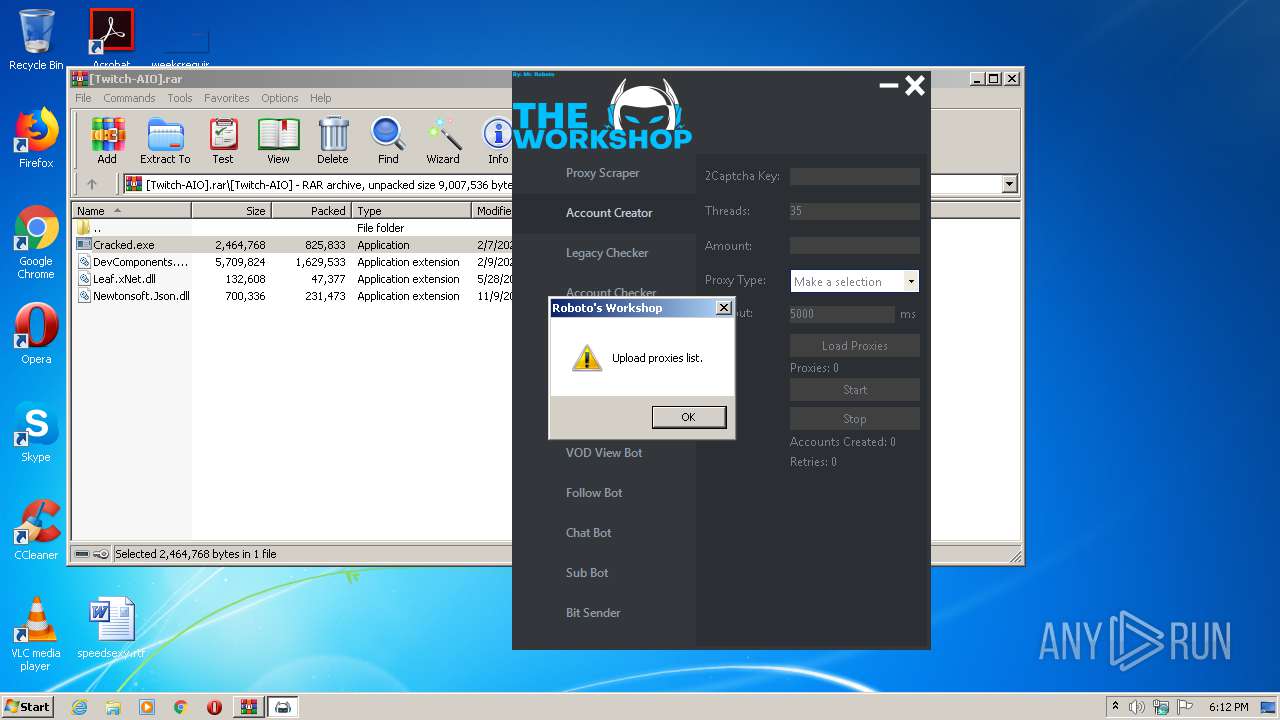Open the View toolbar icon in WinRAR
Image resolution: width=1280 pixels, height=720 pixels.
278,141
